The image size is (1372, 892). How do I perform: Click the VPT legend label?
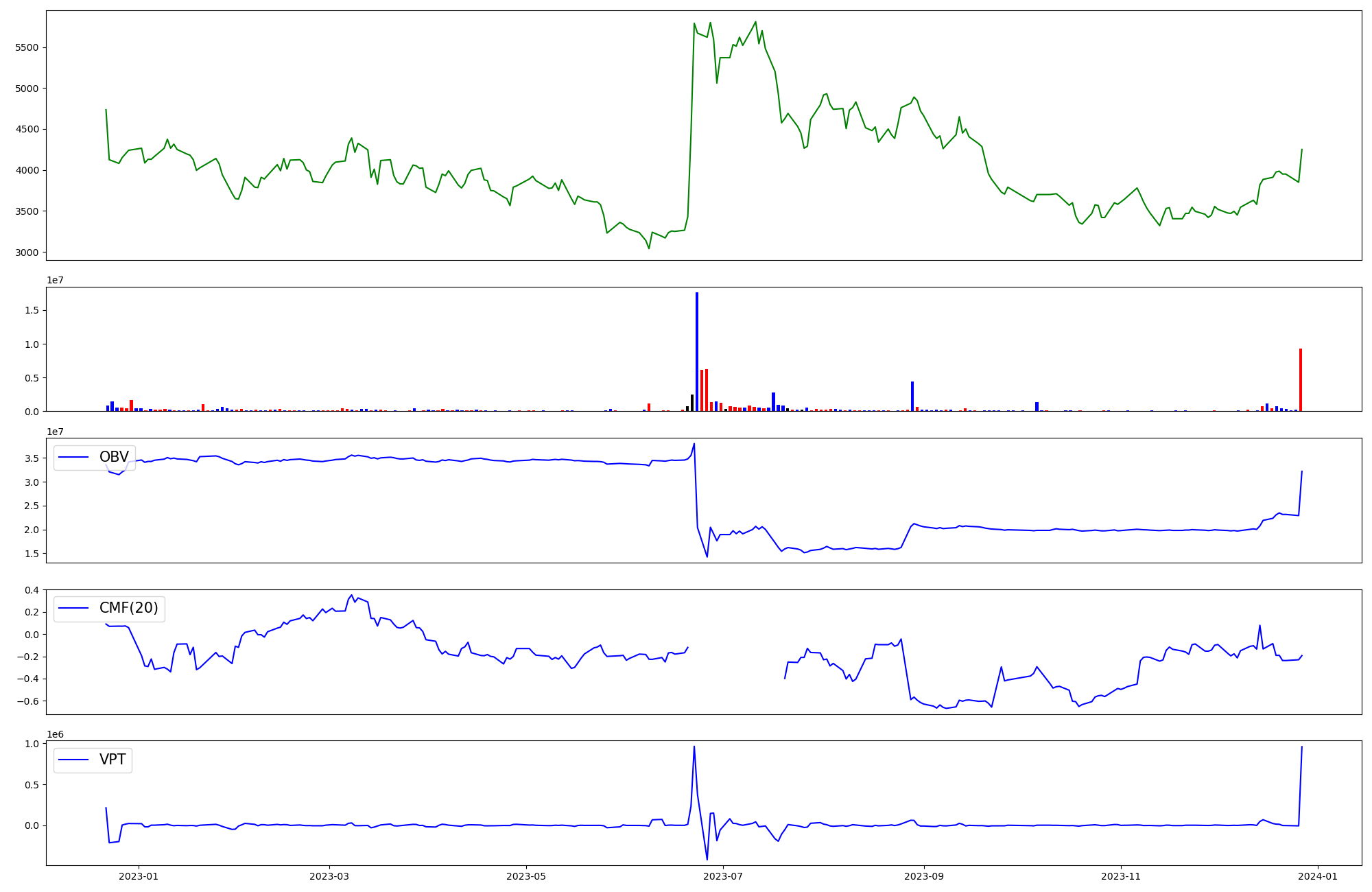113,760
